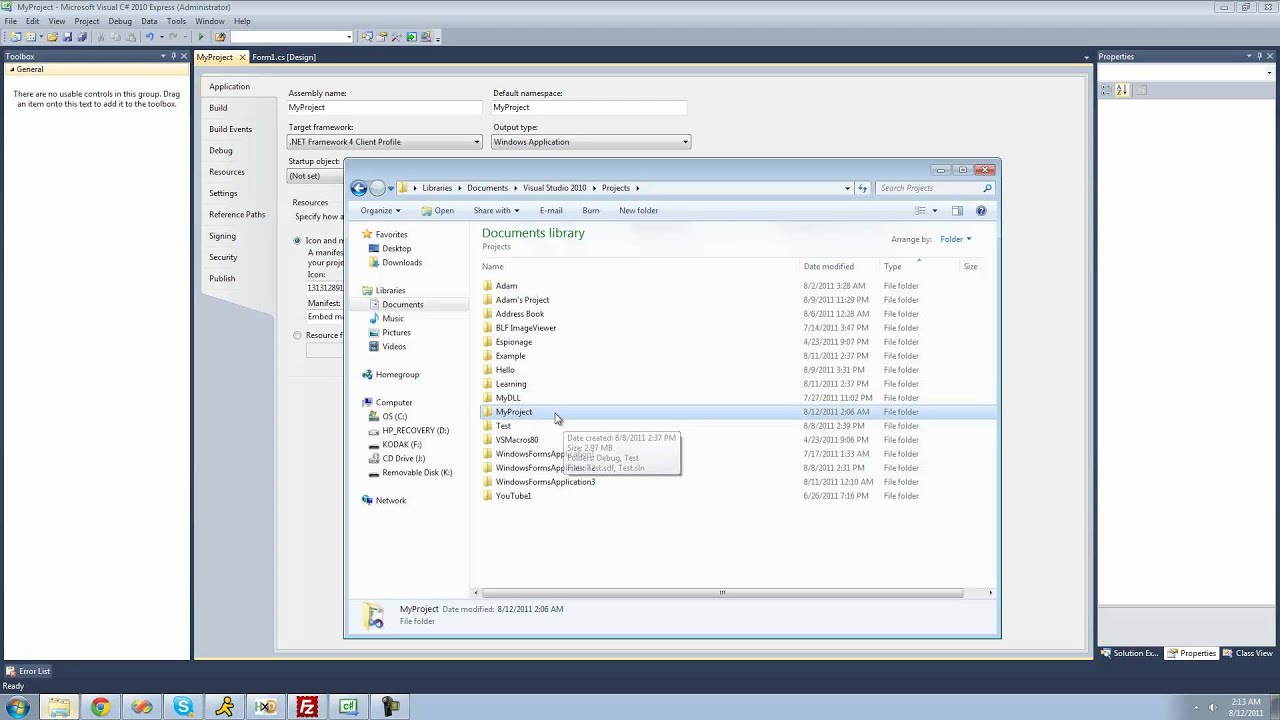Toggle the Explorer preview pane icon
Image resolution: width=1280 pixels, height=720 pixels.
[957, 210]
